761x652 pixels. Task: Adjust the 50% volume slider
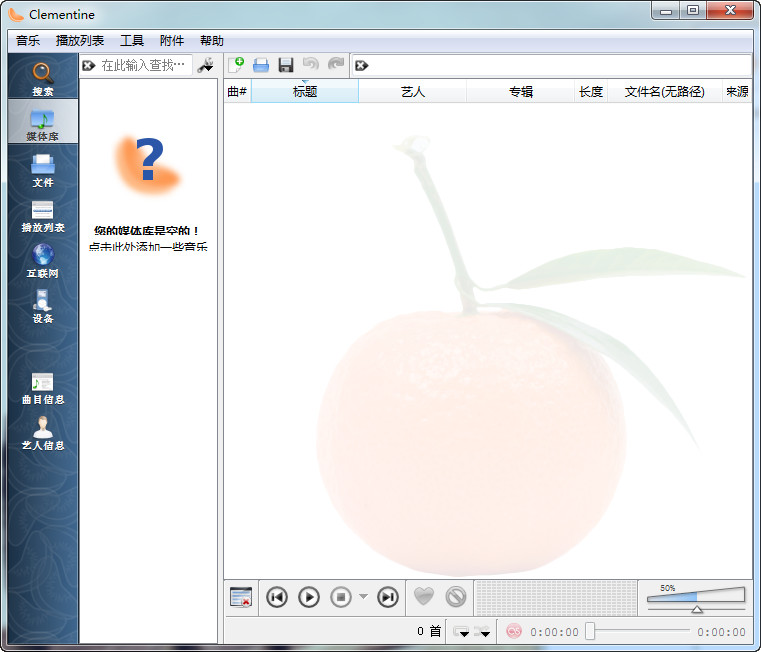point(696,598)
